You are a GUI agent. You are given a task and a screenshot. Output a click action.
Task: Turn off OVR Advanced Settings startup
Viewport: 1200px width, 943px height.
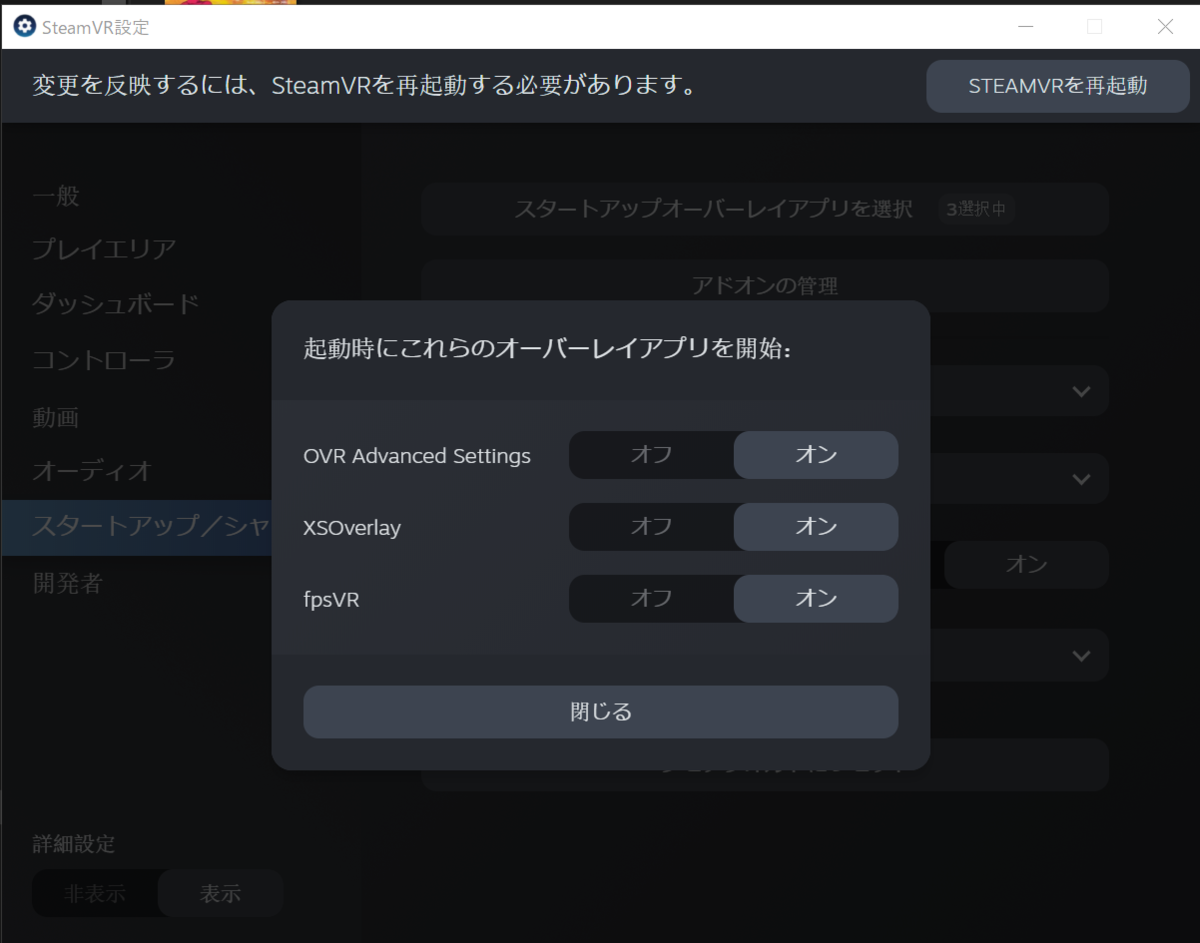651,455
